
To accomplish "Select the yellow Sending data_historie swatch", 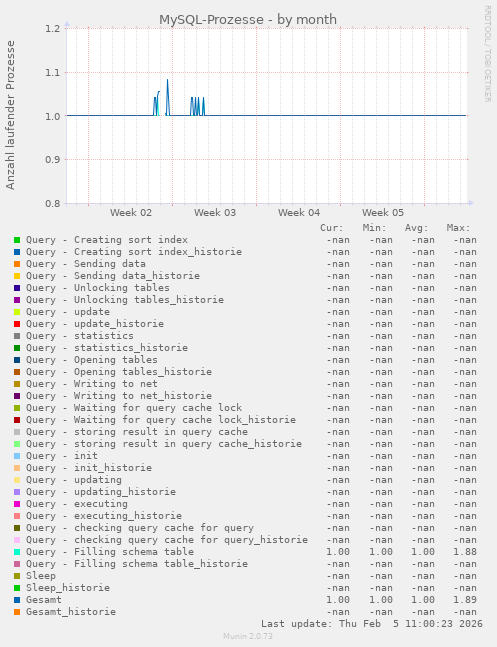I will [x=17, y=276].
